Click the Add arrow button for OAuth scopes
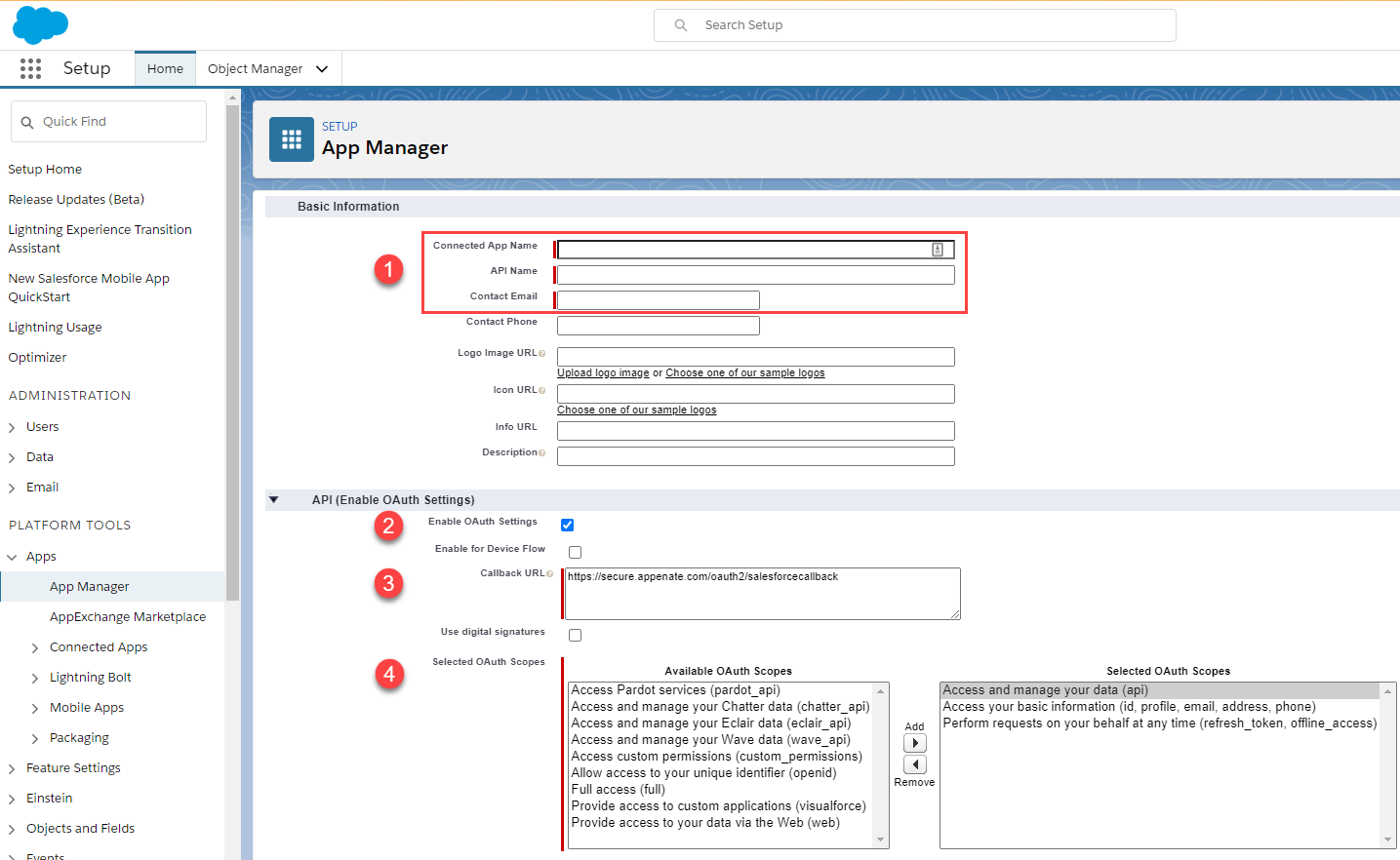This screenshot has width=1400, height=860. [914, 743]
